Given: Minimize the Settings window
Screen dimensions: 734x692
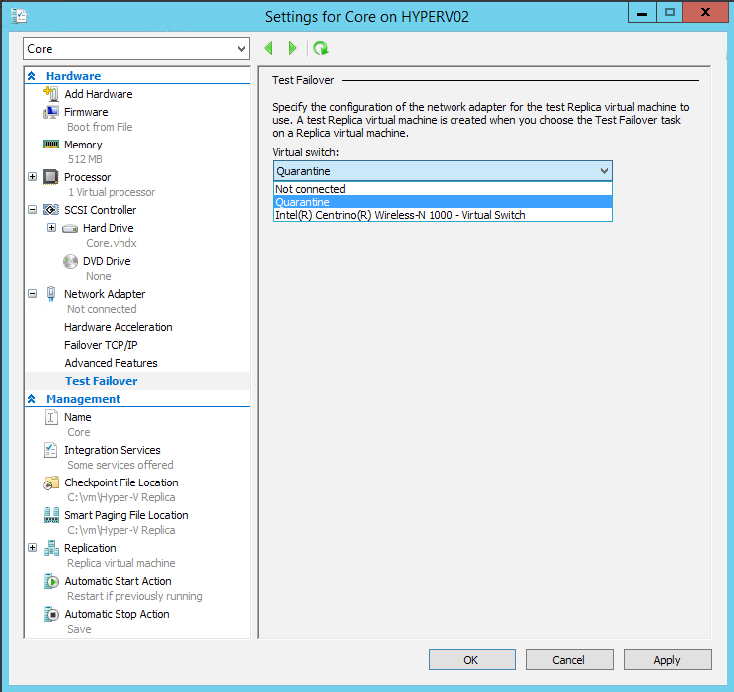Looking at the screenshot, I should click(642, 13).
